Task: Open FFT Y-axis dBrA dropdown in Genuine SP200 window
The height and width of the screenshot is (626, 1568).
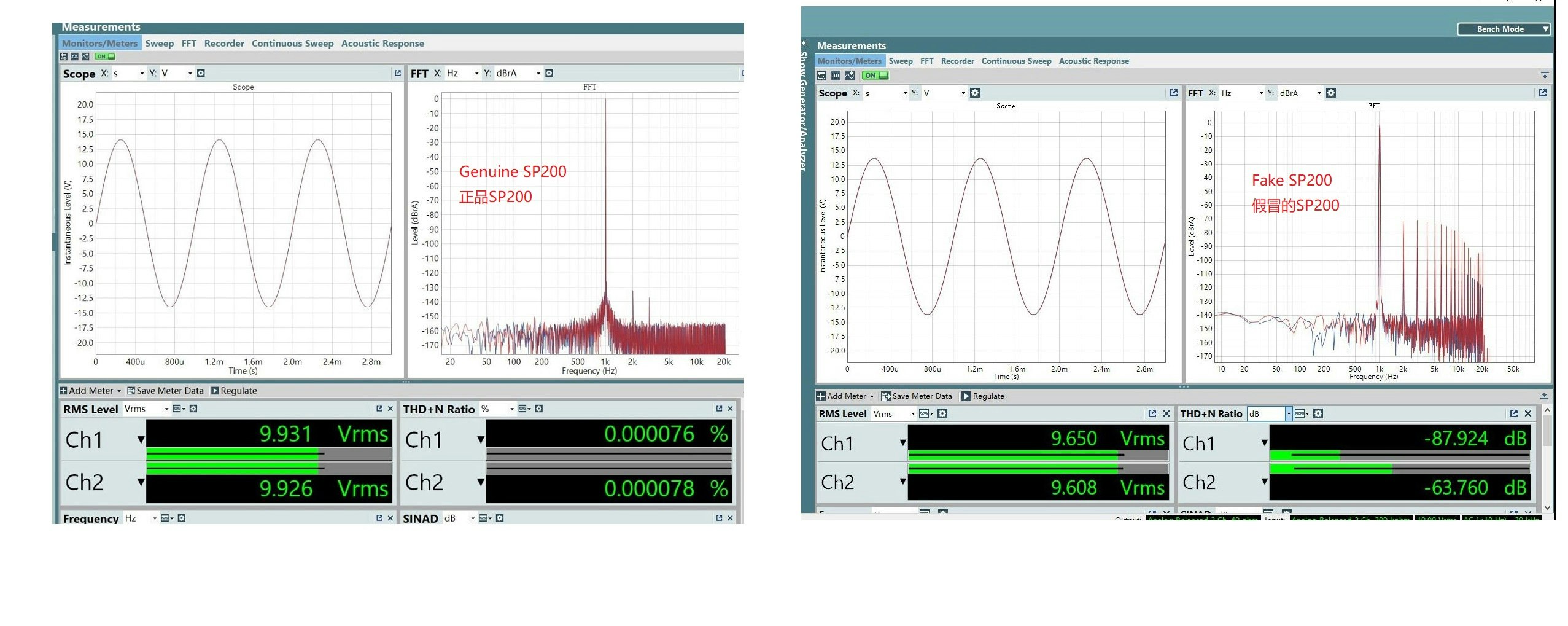Action: (x=538, y=73)
